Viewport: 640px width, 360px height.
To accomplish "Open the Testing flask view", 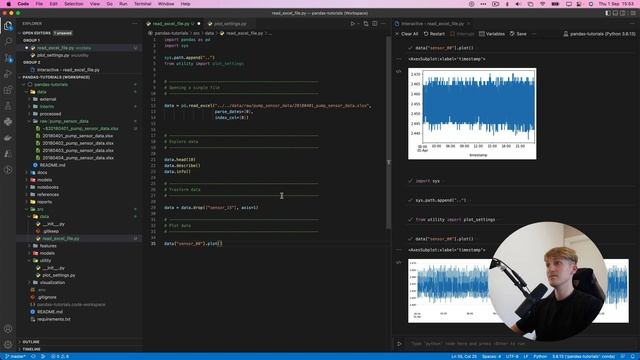I will [x=8, y=106].
